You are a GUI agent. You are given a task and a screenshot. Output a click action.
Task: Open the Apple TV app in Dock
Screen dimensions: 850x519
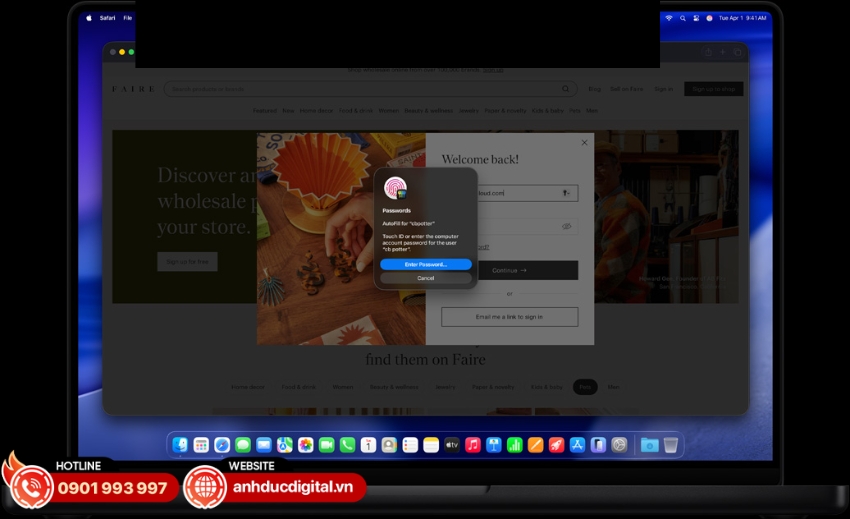click(452, 445)
